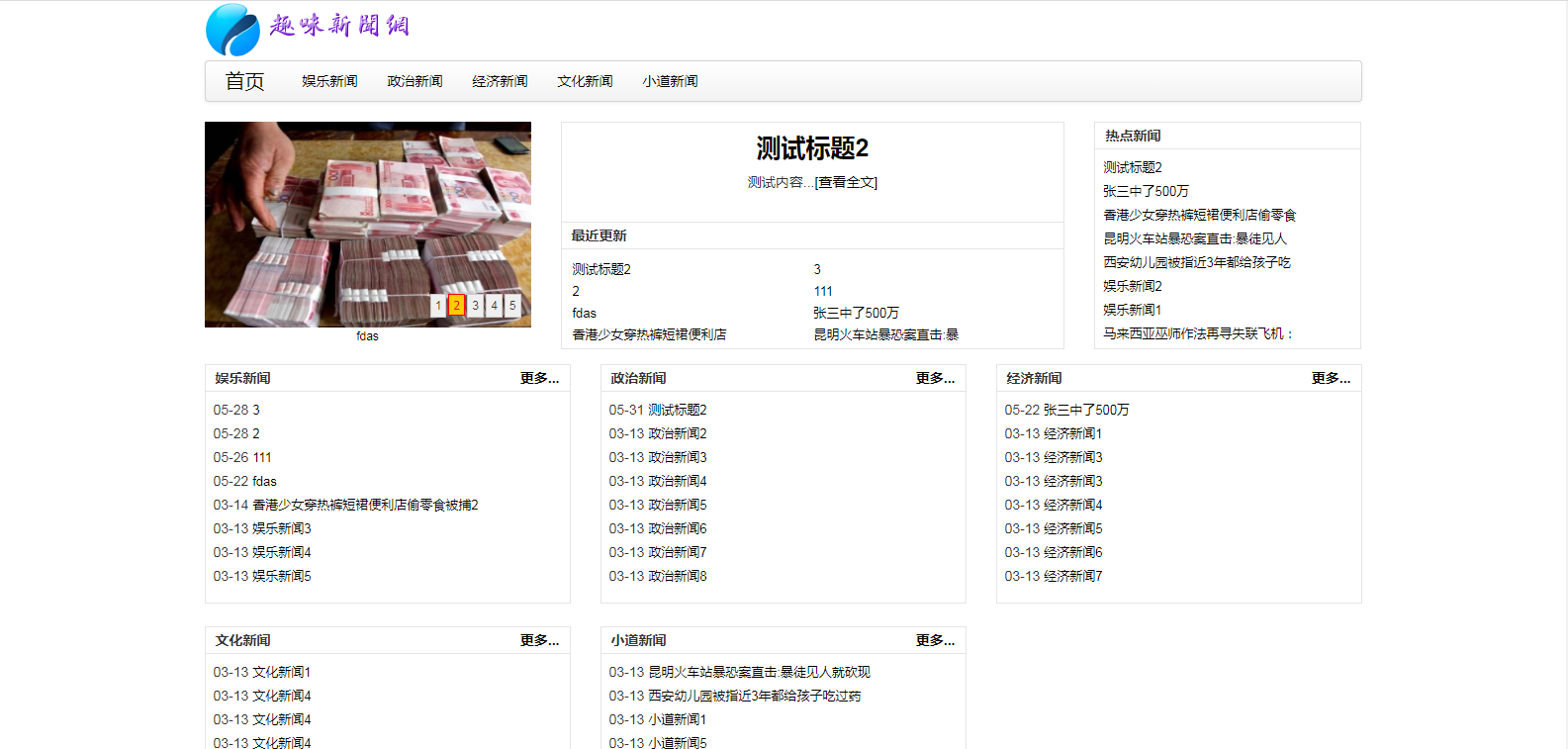The height and width of the screenshot is (749, 1568).
Task: Click the [查看全文] read more link
Action: pos(846,182)
